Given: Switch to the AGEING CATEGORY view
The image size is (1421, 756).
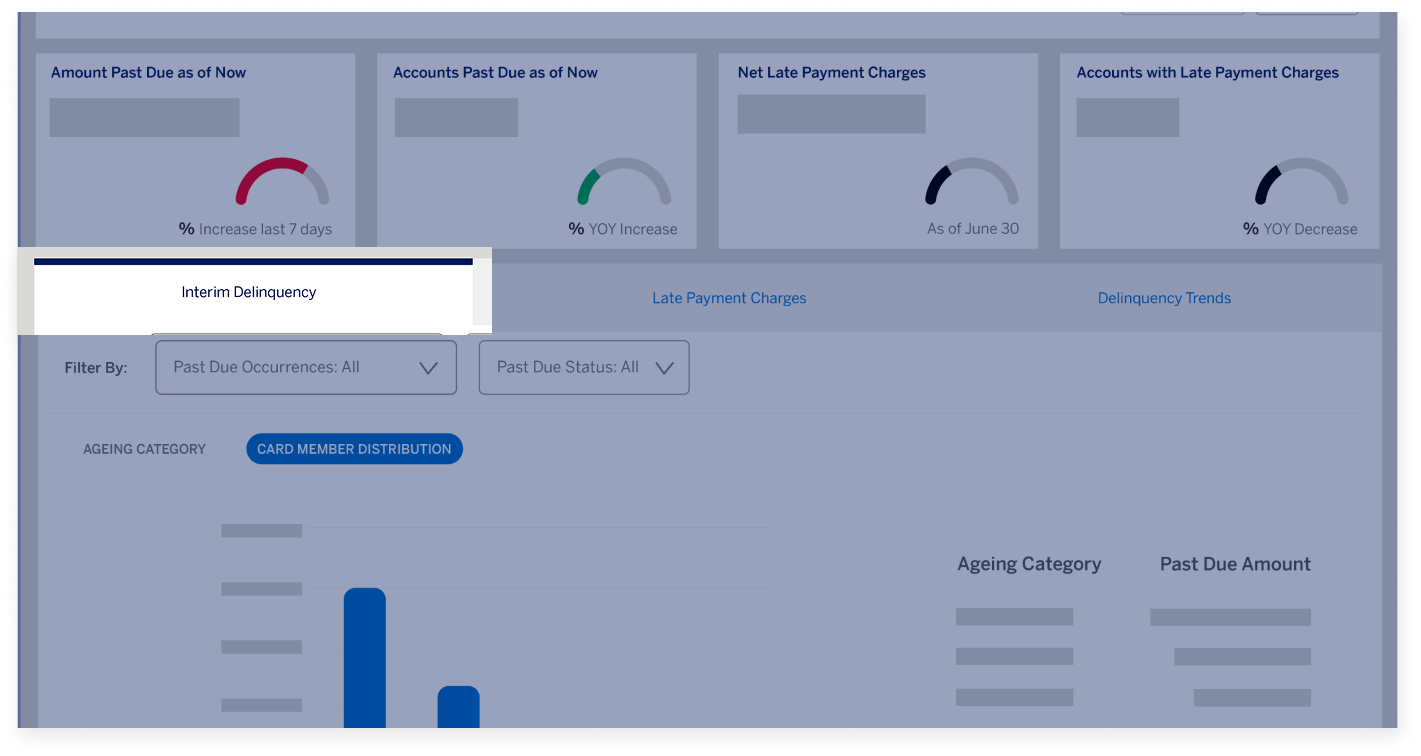Looking at the screenshot, I should 144,448.
